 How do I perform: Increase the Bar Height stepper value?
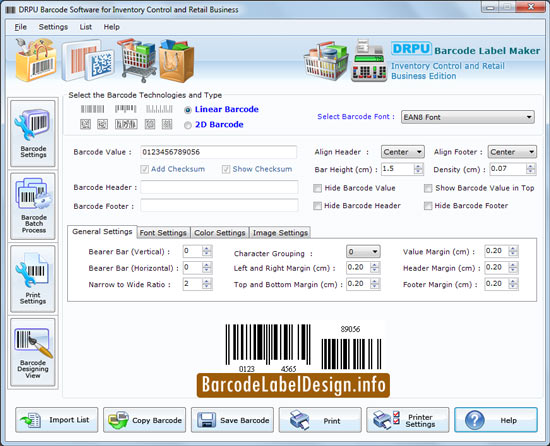(418, 166)
